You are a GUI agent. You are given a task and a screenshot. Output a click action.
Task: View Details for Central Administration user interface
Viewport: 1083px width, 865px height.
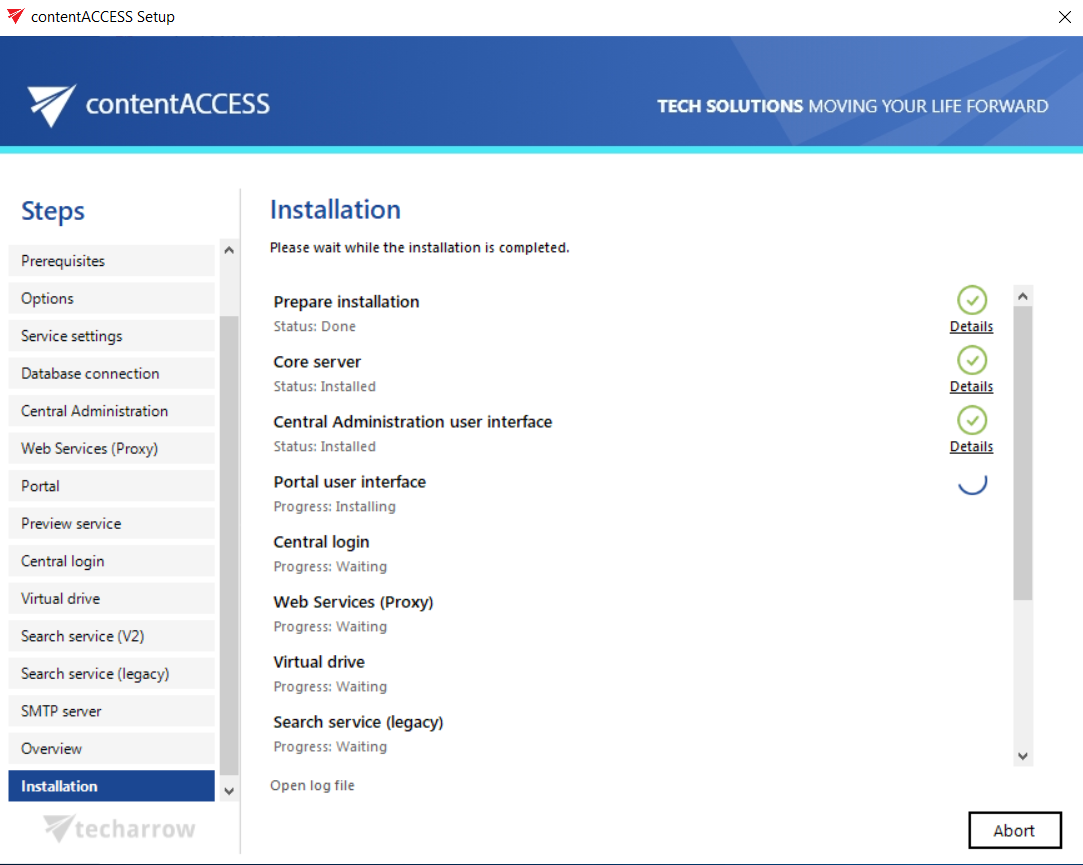coord(971,447)
